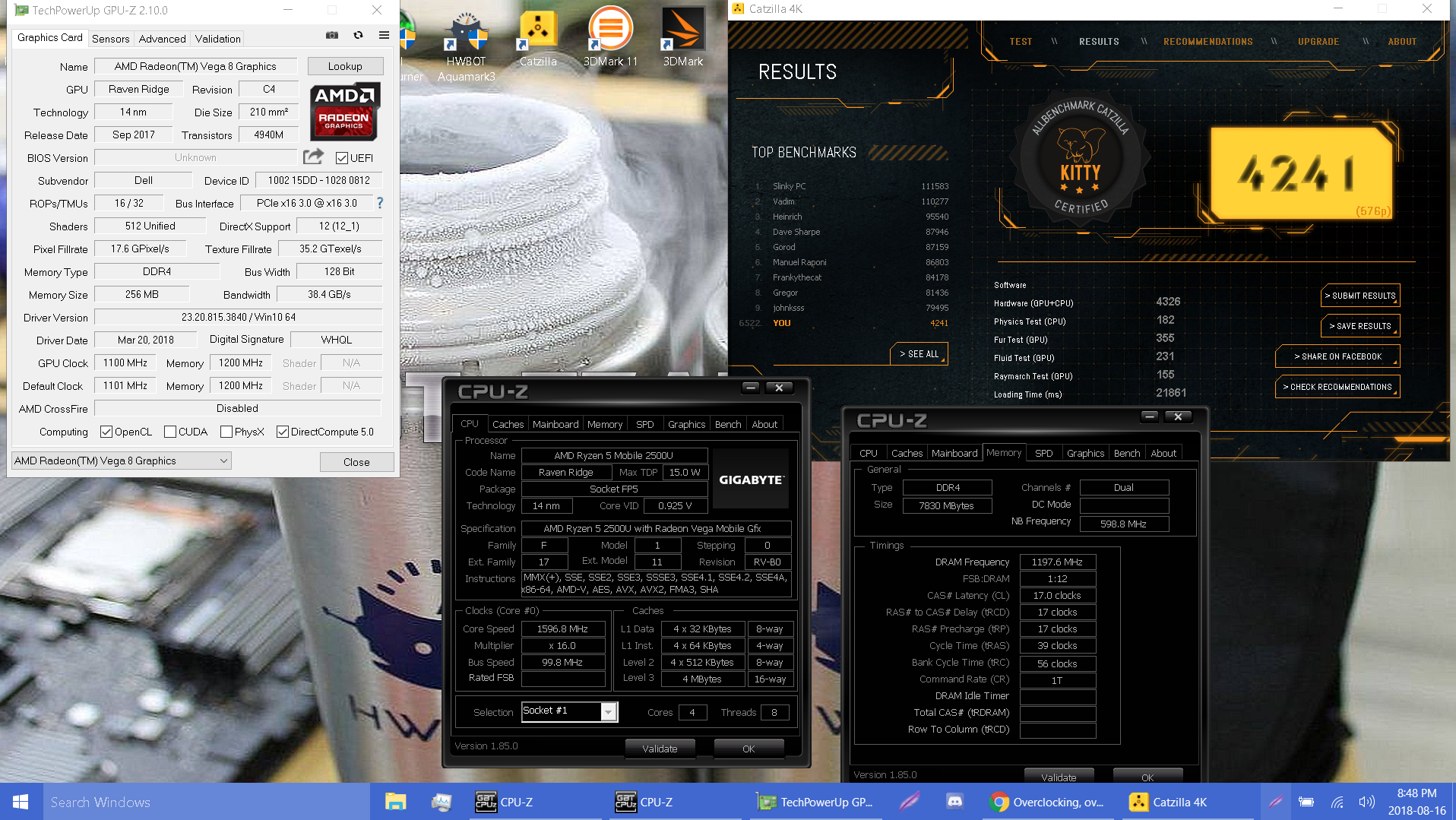
Task: Click Driver Version field in GPU-Z
Action: tap(238, 317)
